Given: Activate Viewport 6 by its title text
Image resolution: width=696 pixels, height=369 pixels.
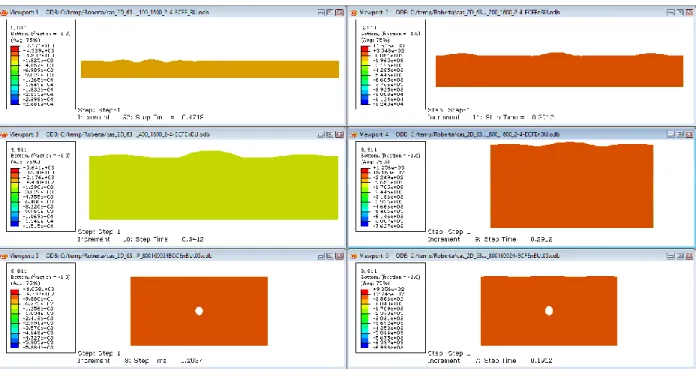Looking at the screenshot, I should pos(459,256).
